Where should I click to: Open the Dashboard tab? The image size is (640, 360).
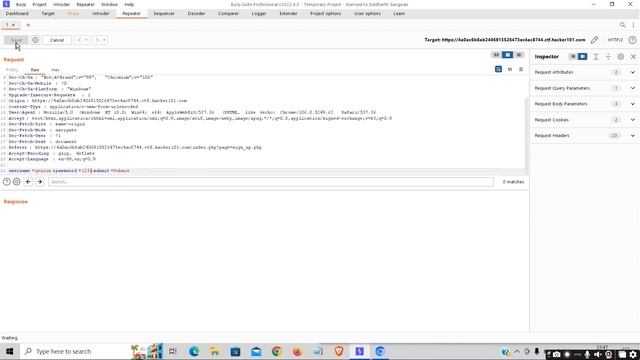tap(17, 13)
